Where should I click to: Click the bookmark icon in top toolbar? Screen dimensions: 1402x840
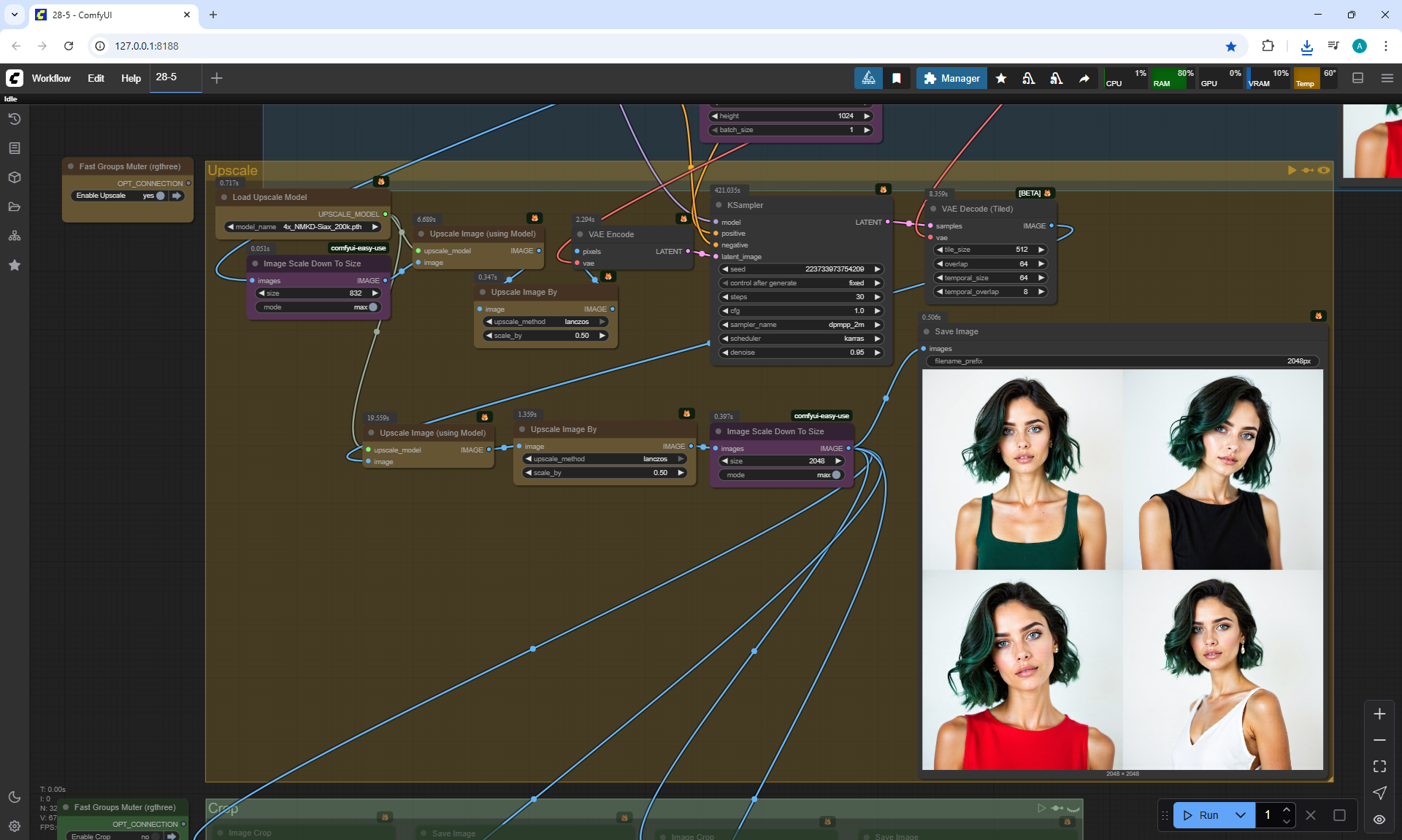(896, 78)
